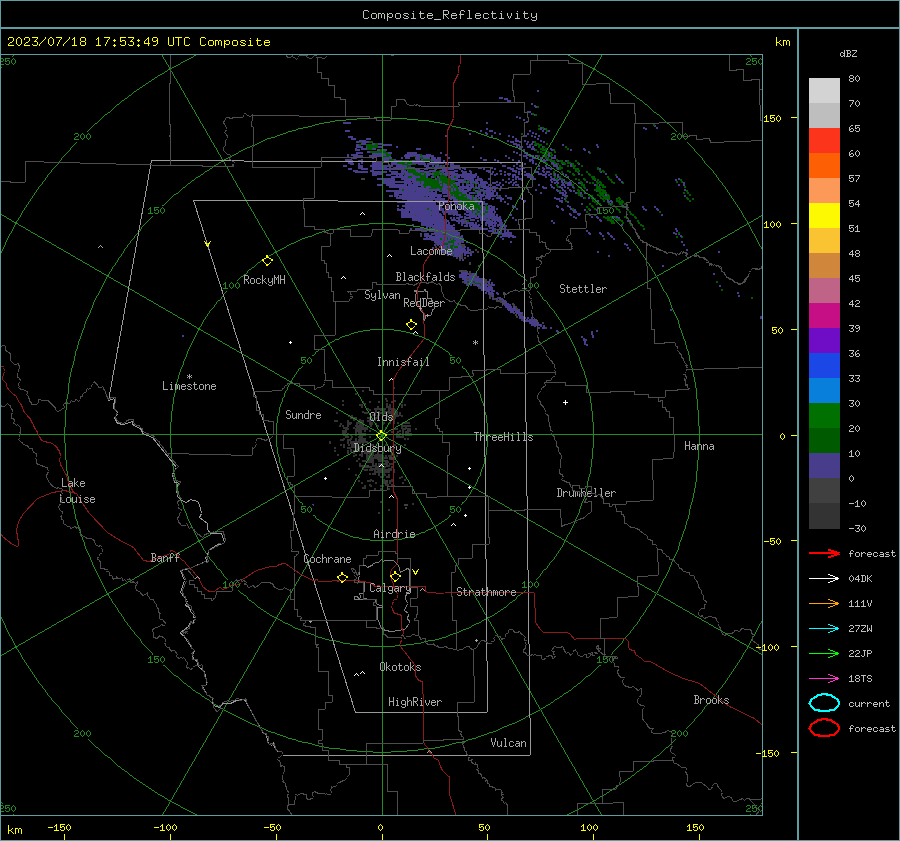Click the red forecast arrow in legend

coord(824,553)
